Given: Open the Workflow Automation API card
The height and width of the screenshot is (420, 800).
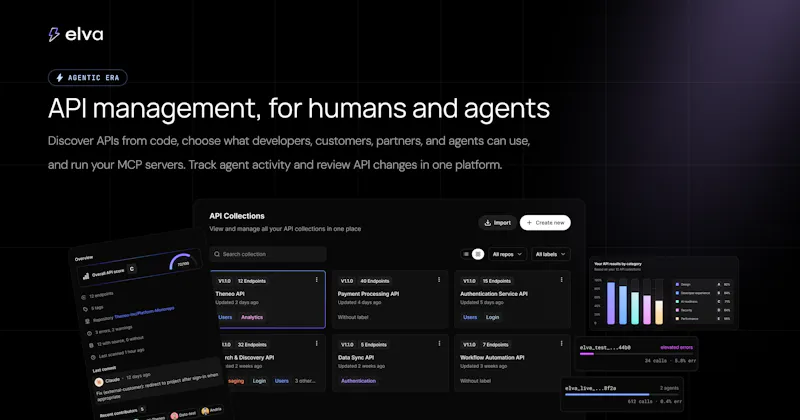Looking at the screenshot, I should click(512, 363).
